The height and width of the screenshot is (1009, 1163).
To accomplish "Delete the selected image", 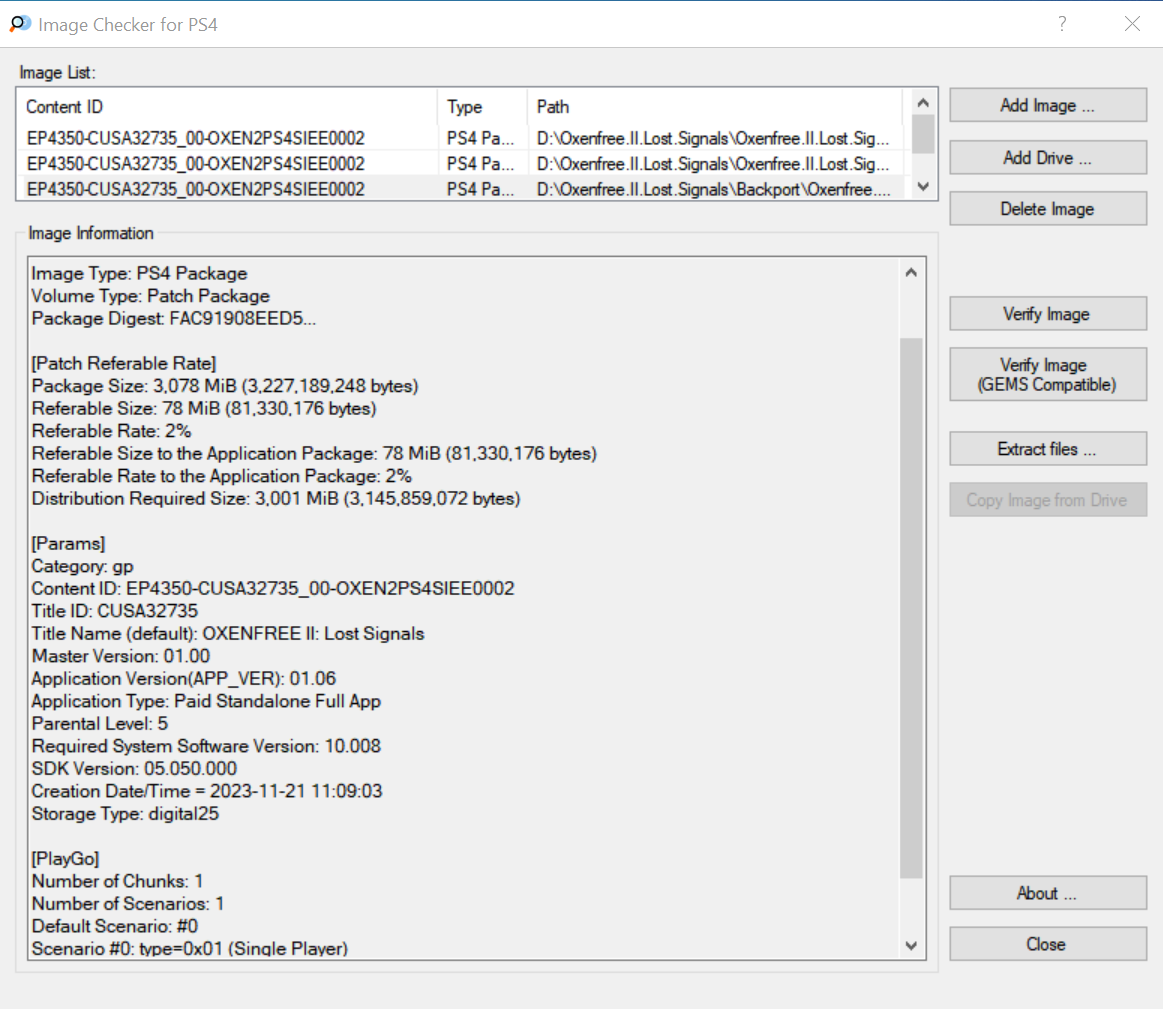I will tap(1047, 208).
